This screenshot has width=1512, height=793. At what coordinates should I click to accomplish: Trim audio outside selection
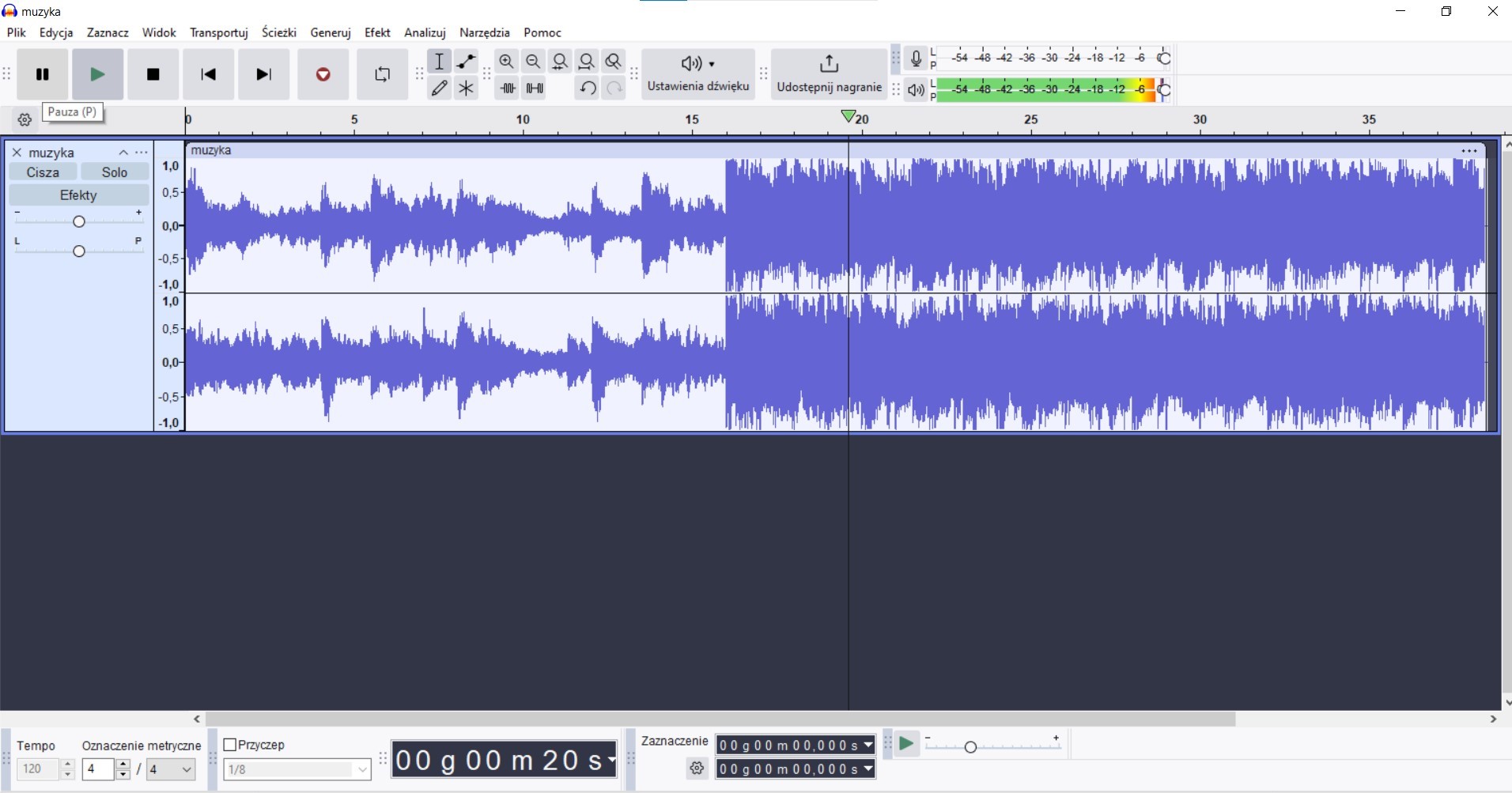[x=507, y=88]
